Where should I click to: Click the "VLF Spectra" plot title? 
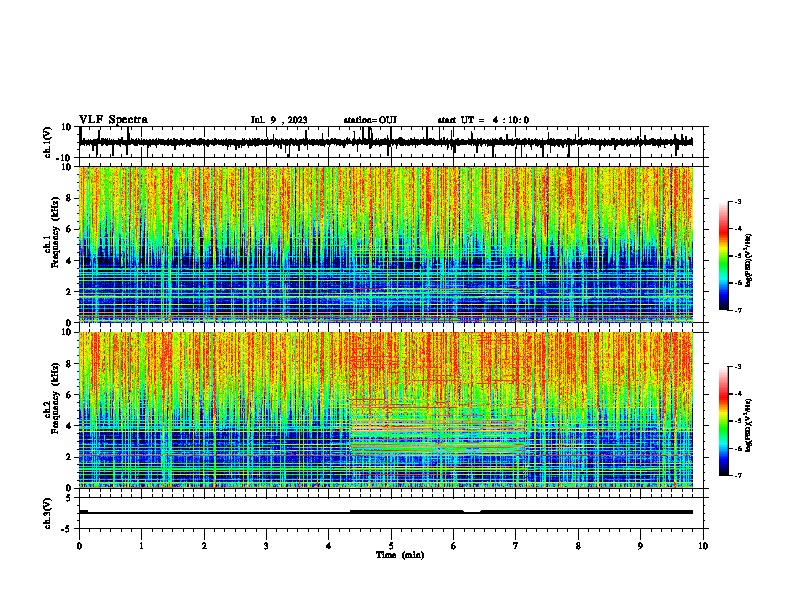[x=113, y=120]
